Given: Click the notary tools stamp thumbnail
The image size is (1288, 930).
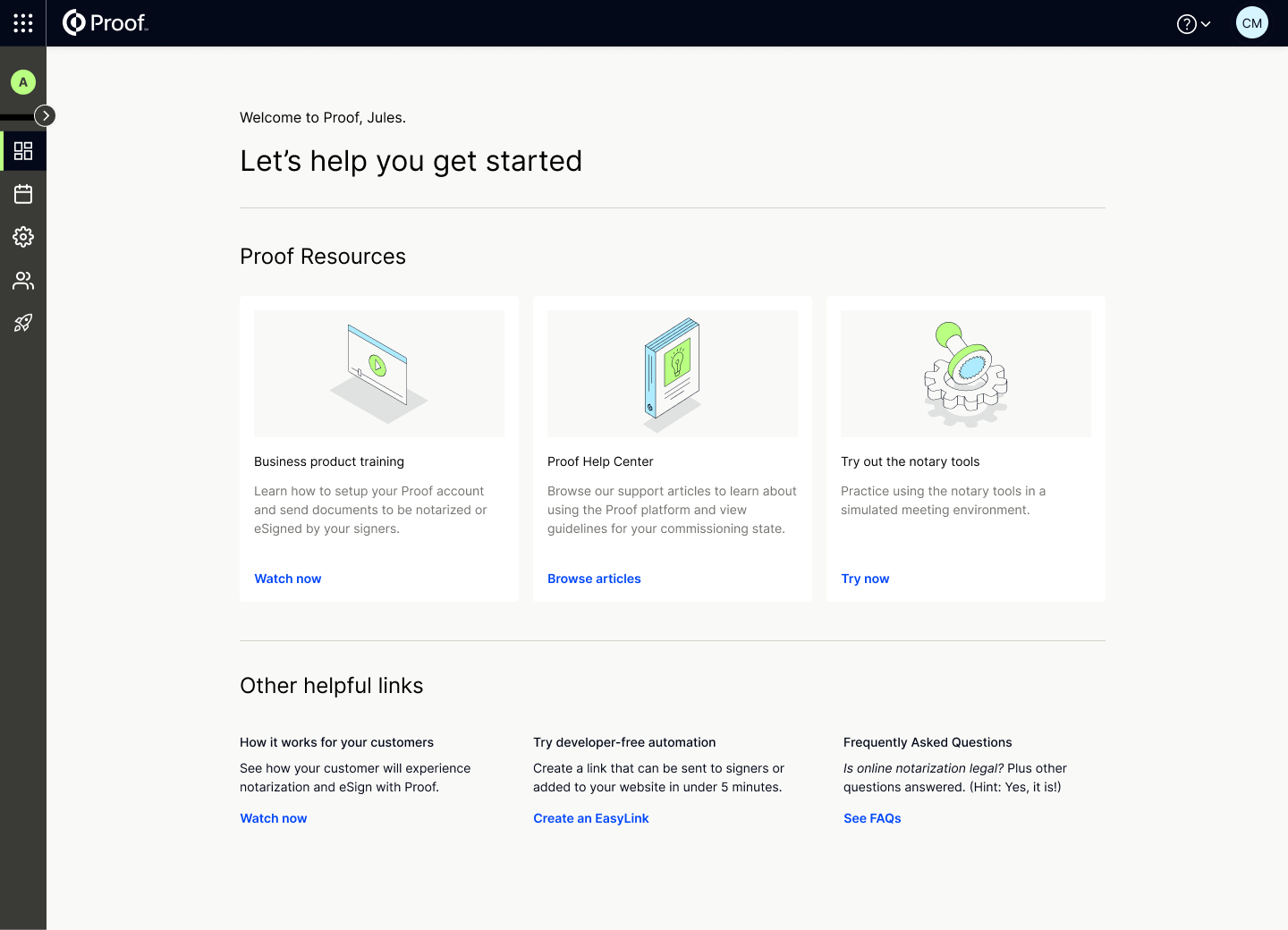Looking at the screenshot, I should click(x=966, y=374).
